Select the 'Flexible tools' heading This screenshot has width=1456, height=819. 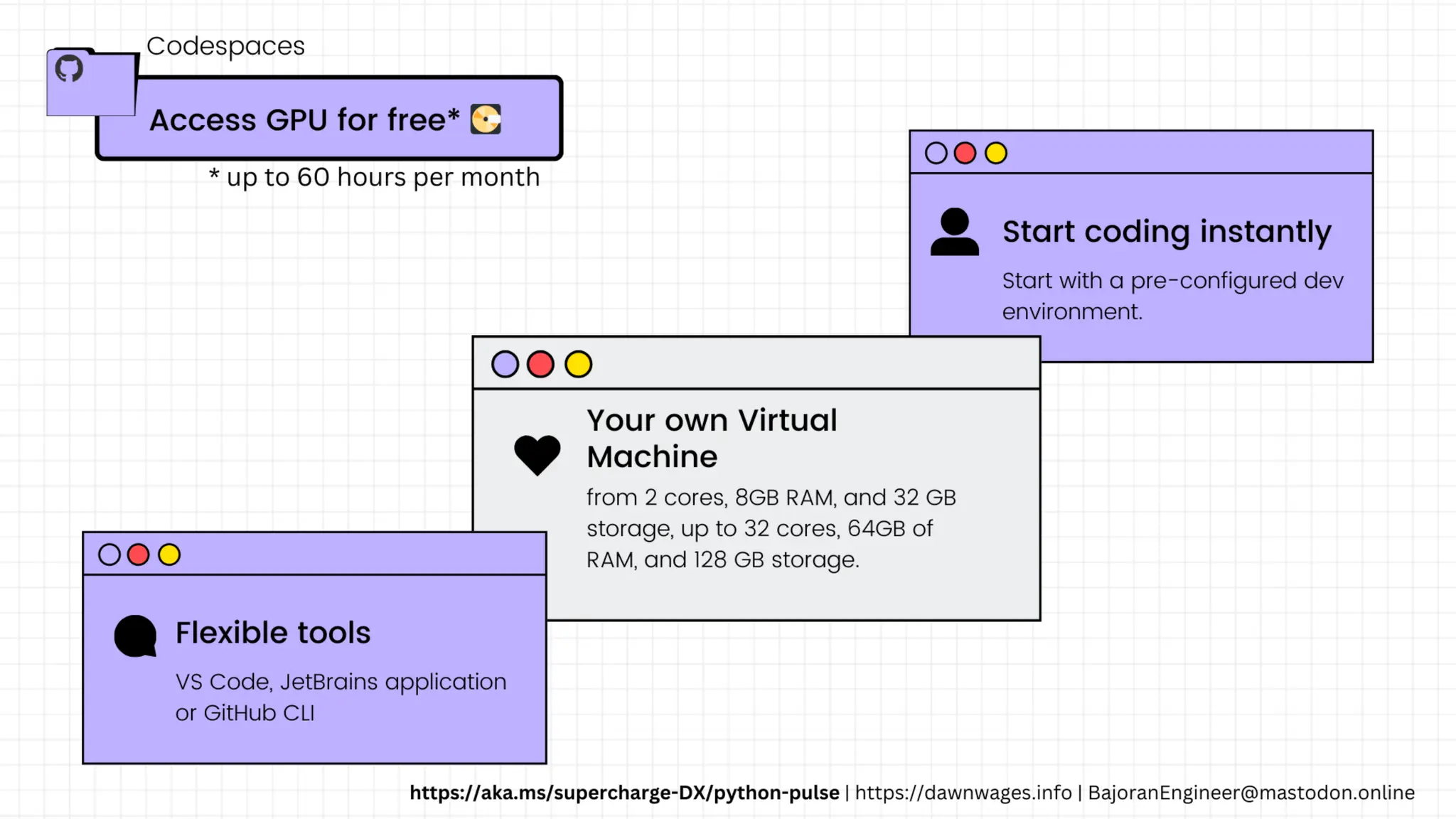273,633
